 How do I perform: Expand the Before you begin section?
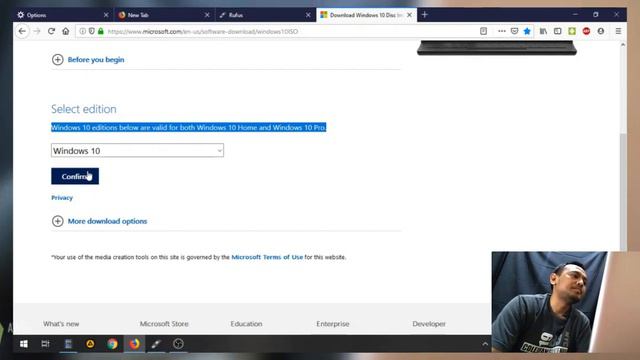point(88,60)
